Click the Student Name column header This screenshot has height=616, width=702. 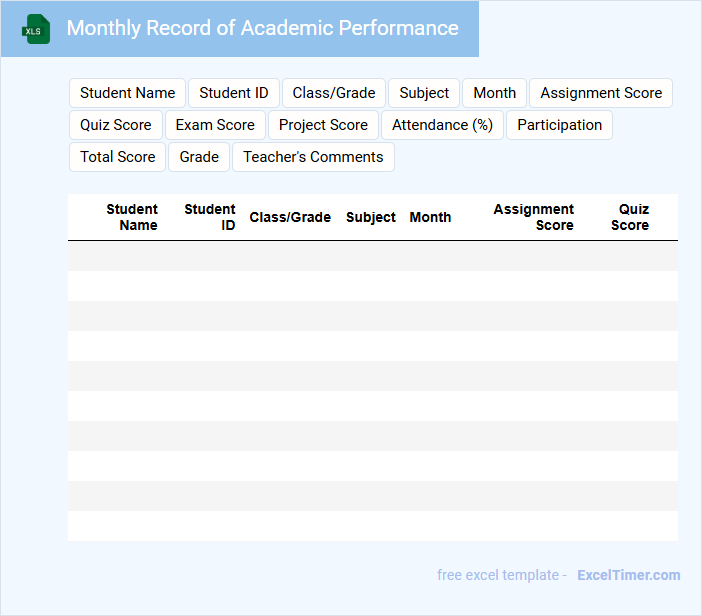(x=132, y=217)
